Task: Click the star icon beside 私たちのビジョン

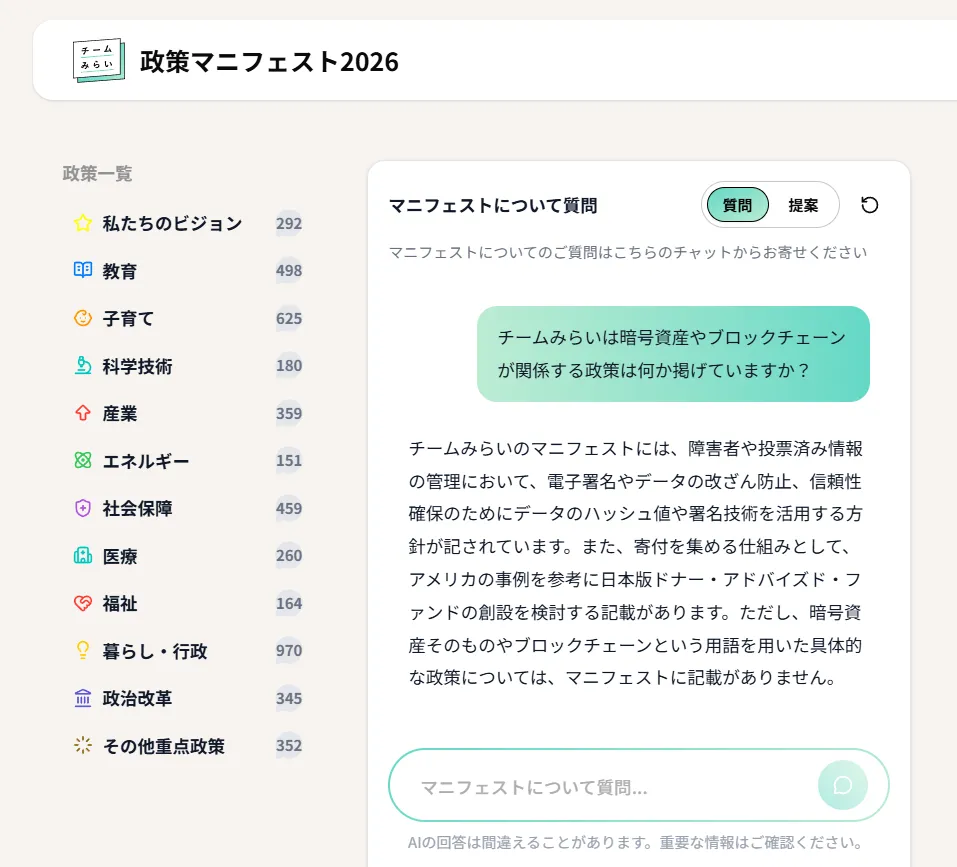Action: click(83, 223)
